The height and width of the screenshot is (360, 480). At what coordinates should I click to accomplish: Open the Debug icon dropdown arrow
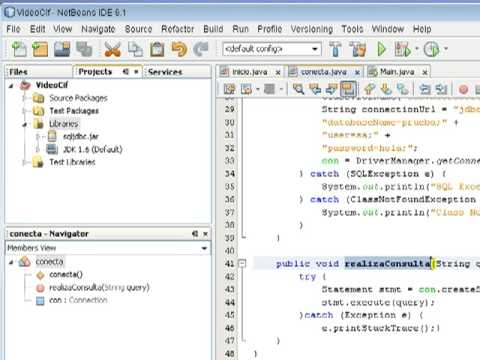click(417, 49)
